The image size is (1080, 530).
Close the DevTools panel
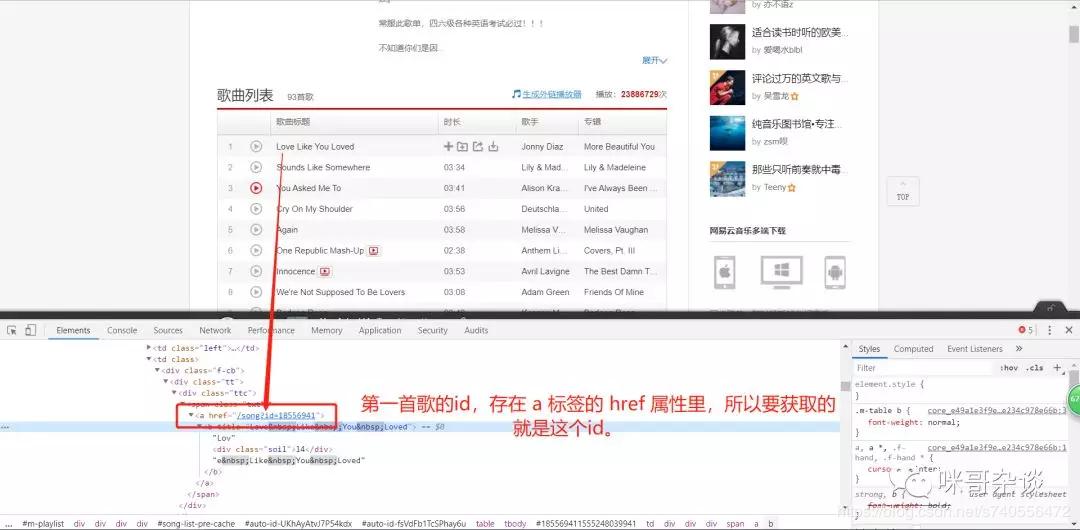pos(1069,330)
